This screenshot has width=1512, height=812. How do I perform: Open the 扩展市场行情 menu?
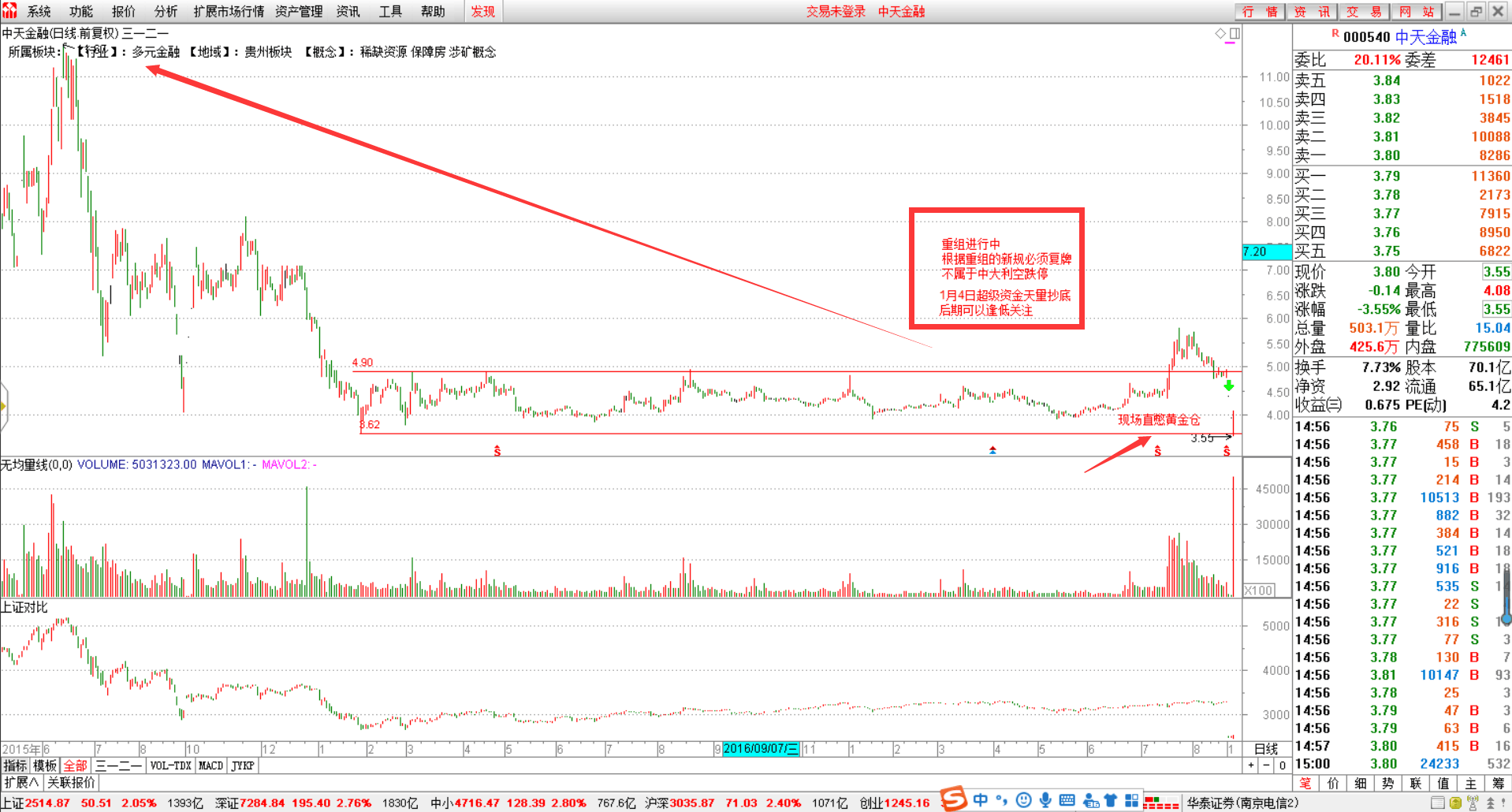coord(229,11)
